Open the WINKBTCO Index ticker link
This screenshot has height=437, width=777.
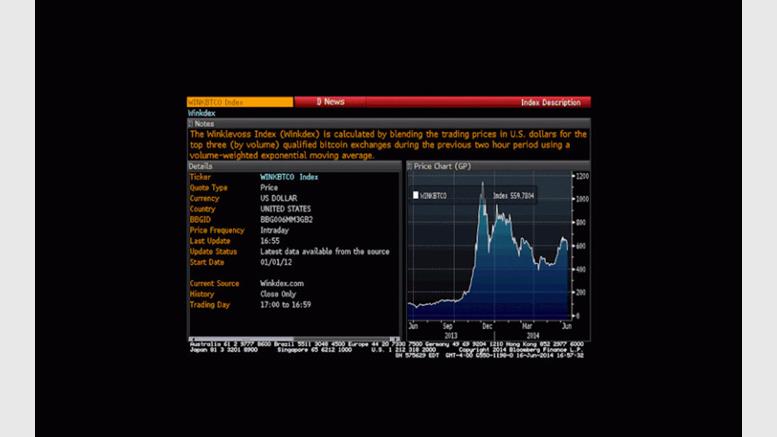coord(289,177)
